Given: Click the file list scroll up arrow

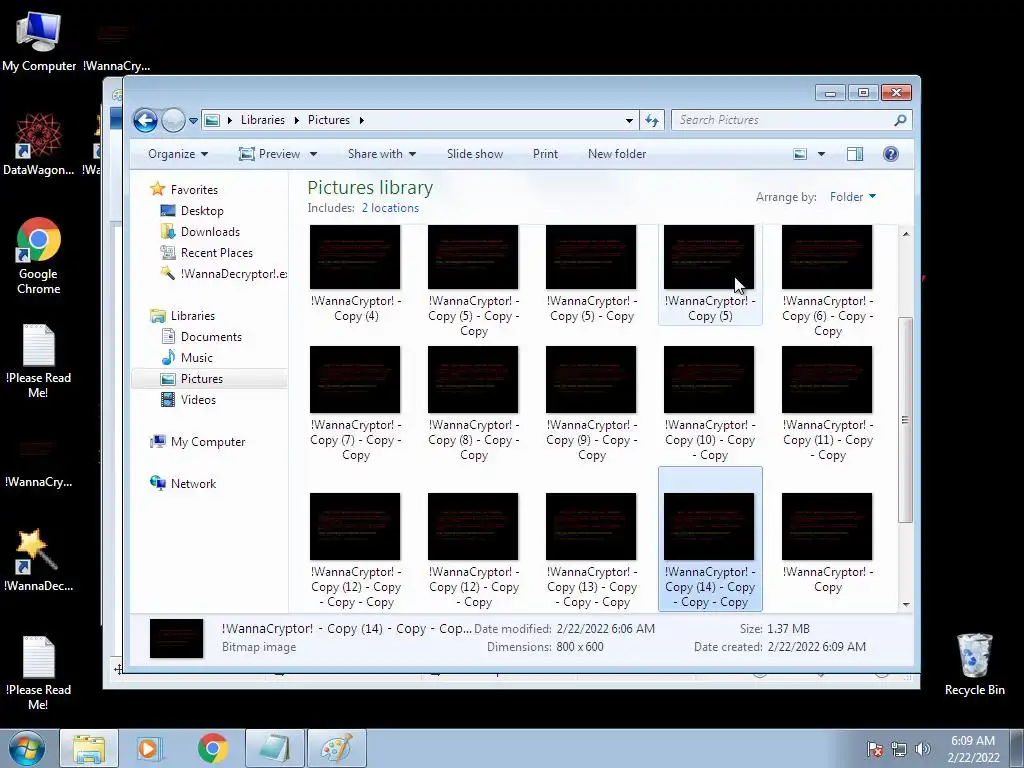Looking at the screenshot, I should (906, 233).
